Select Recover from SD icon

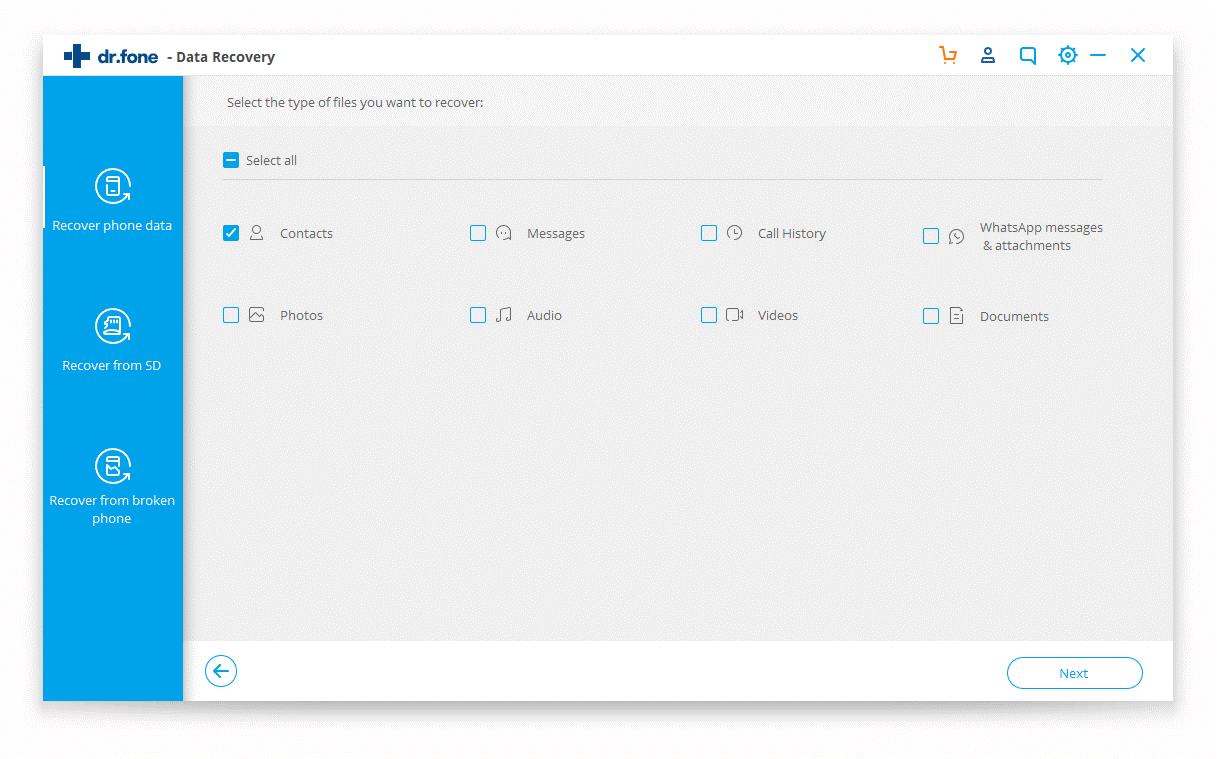click(112, 326)
